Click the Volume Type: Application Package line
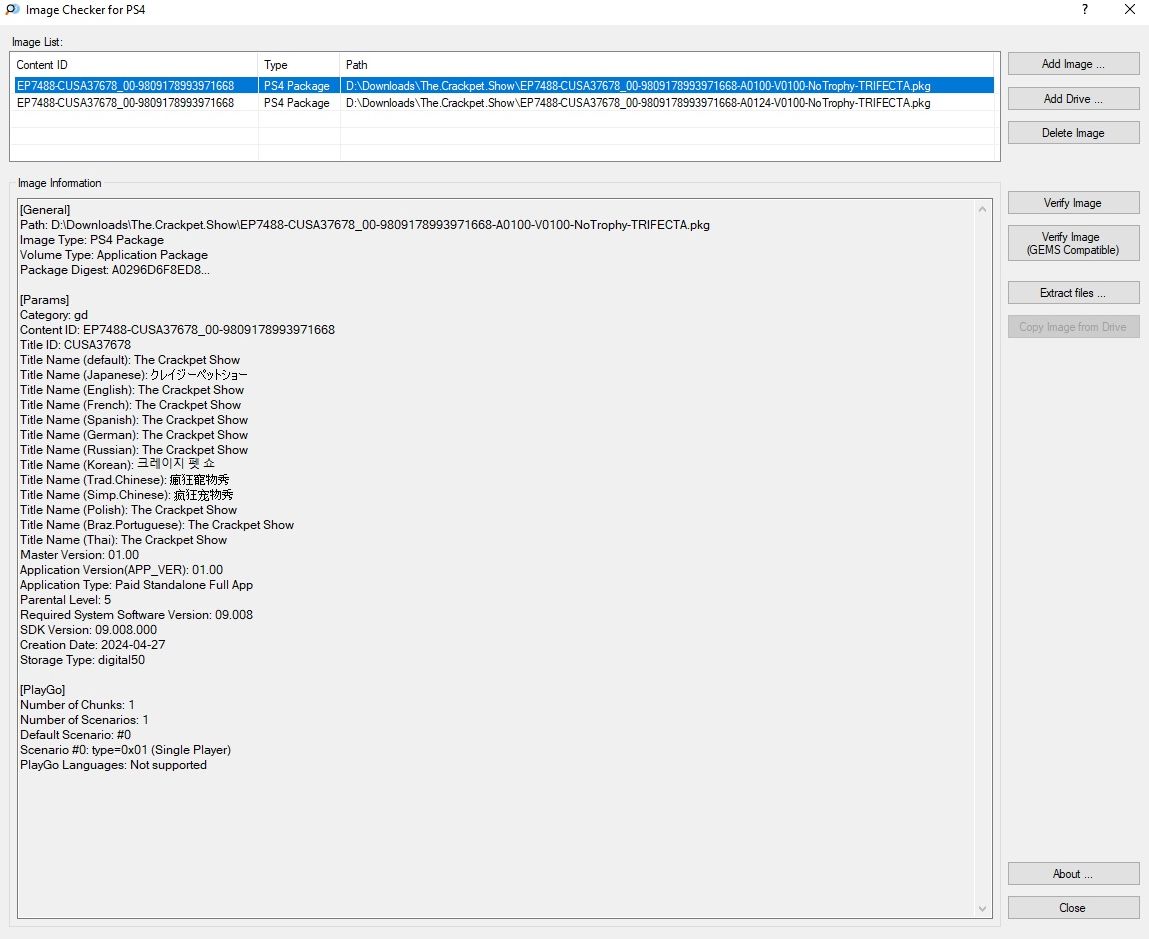 point(114,255)
